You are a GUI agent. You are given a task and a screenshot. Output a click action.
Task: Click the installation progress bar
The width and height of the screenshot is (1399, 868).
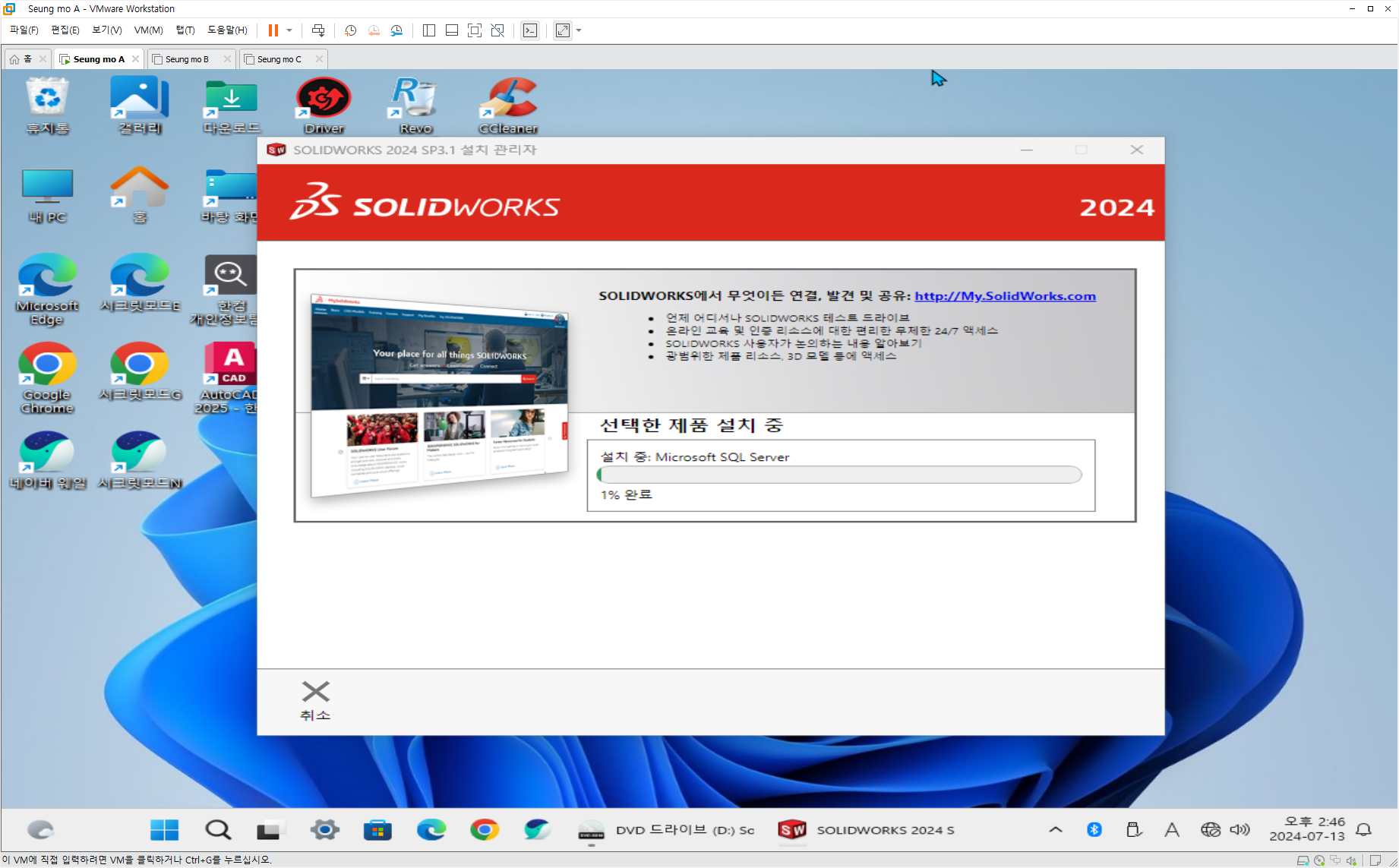tap(839, 475)
